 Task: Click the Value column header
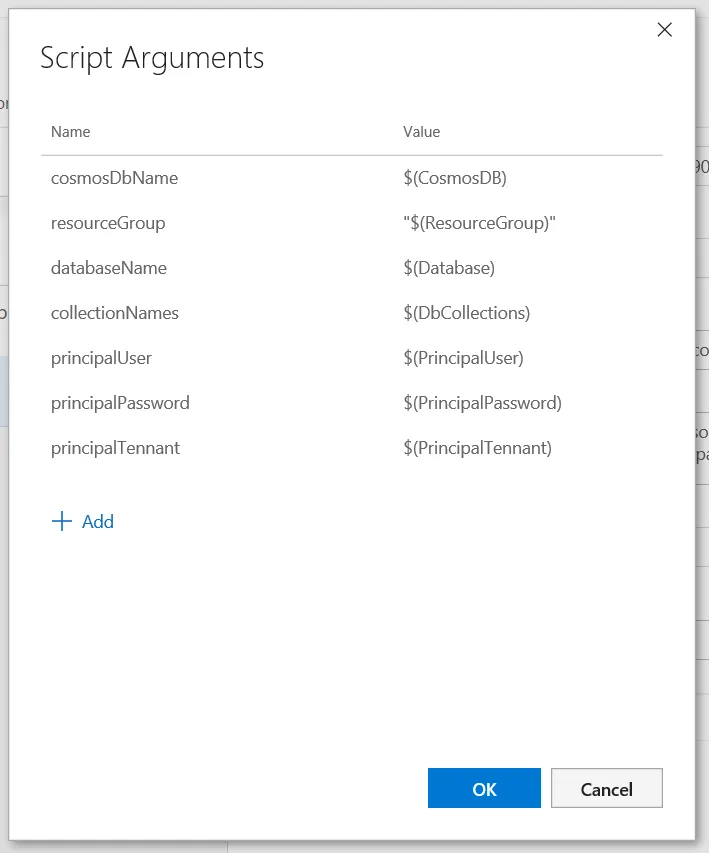click(x=421, y=132)
